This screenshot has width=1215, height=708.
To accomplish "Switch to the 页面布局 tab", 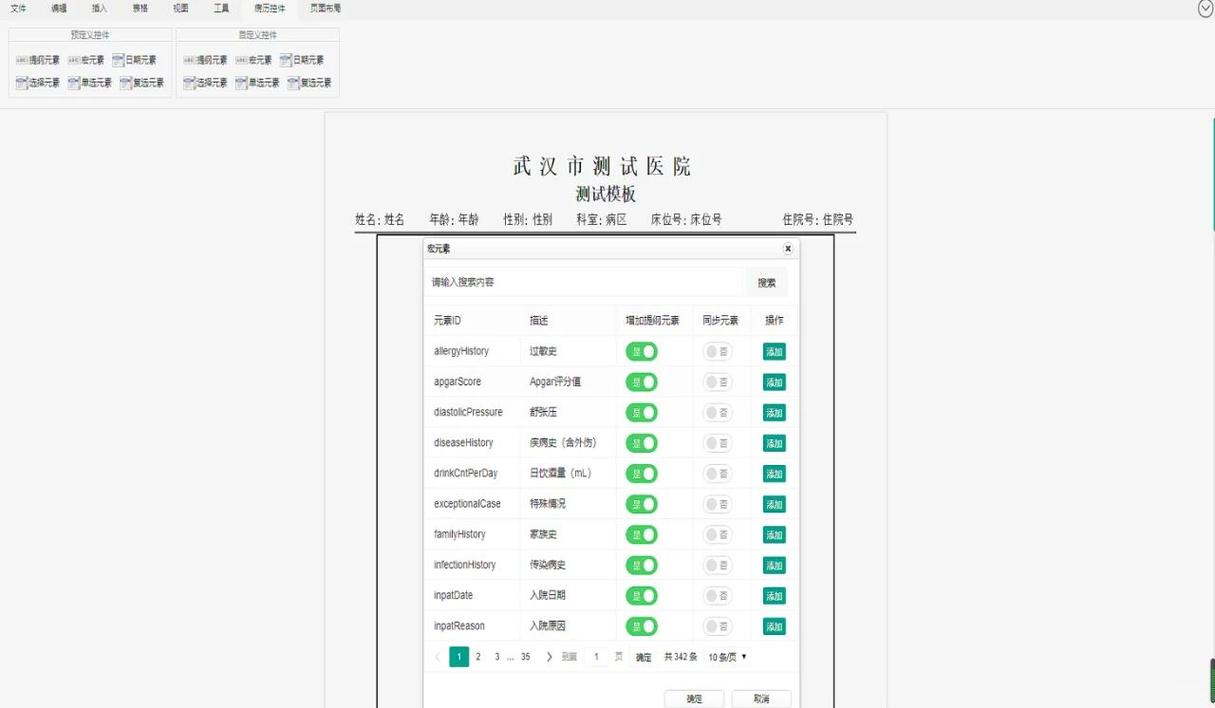I will (325, 8).
